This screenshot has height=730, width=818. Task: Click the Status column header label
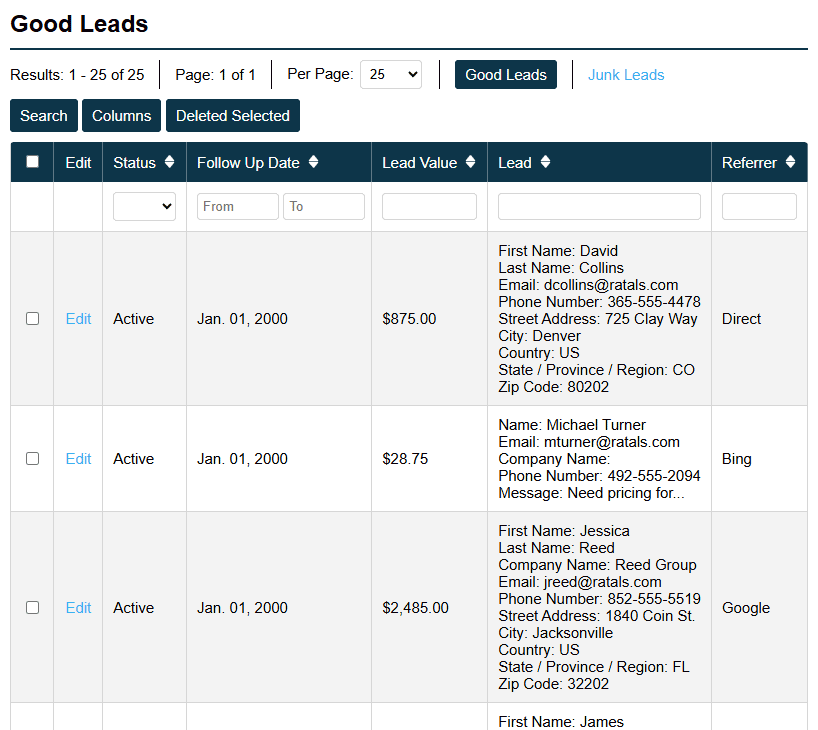click(135, 162)
